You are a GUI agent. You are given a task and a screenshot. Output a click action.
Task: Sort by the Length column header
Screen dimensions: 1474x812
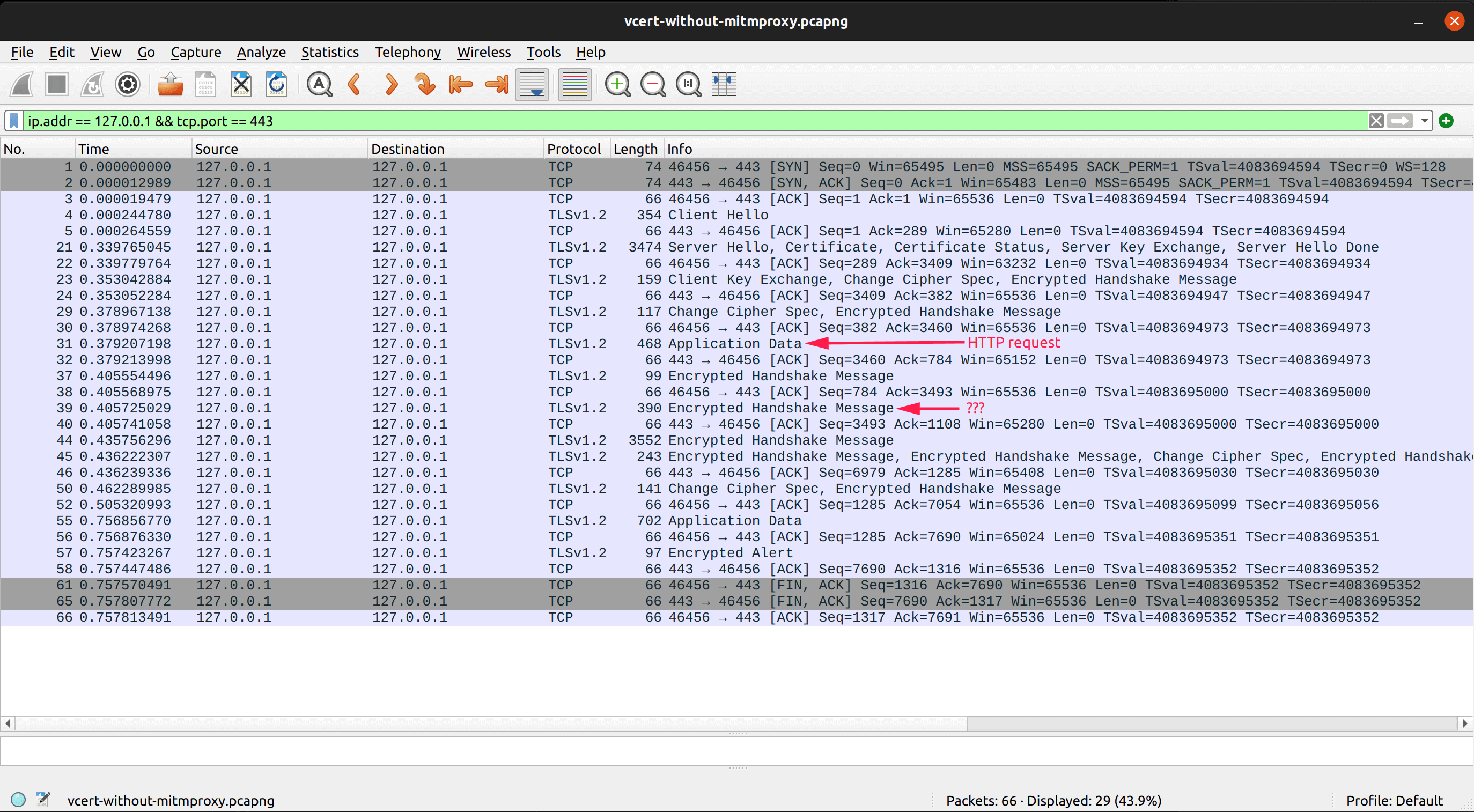pyautogui.click(x=637, y=149)
